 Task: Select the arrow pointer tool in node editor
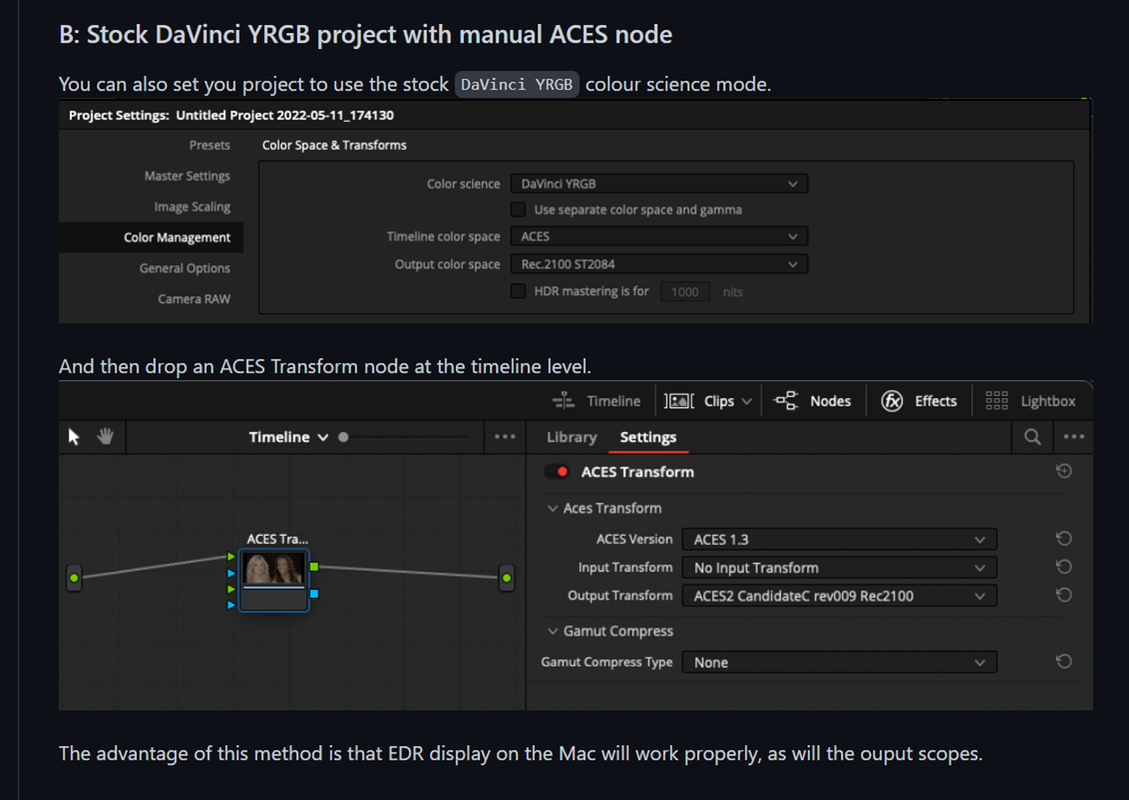[x=73, y=436]
